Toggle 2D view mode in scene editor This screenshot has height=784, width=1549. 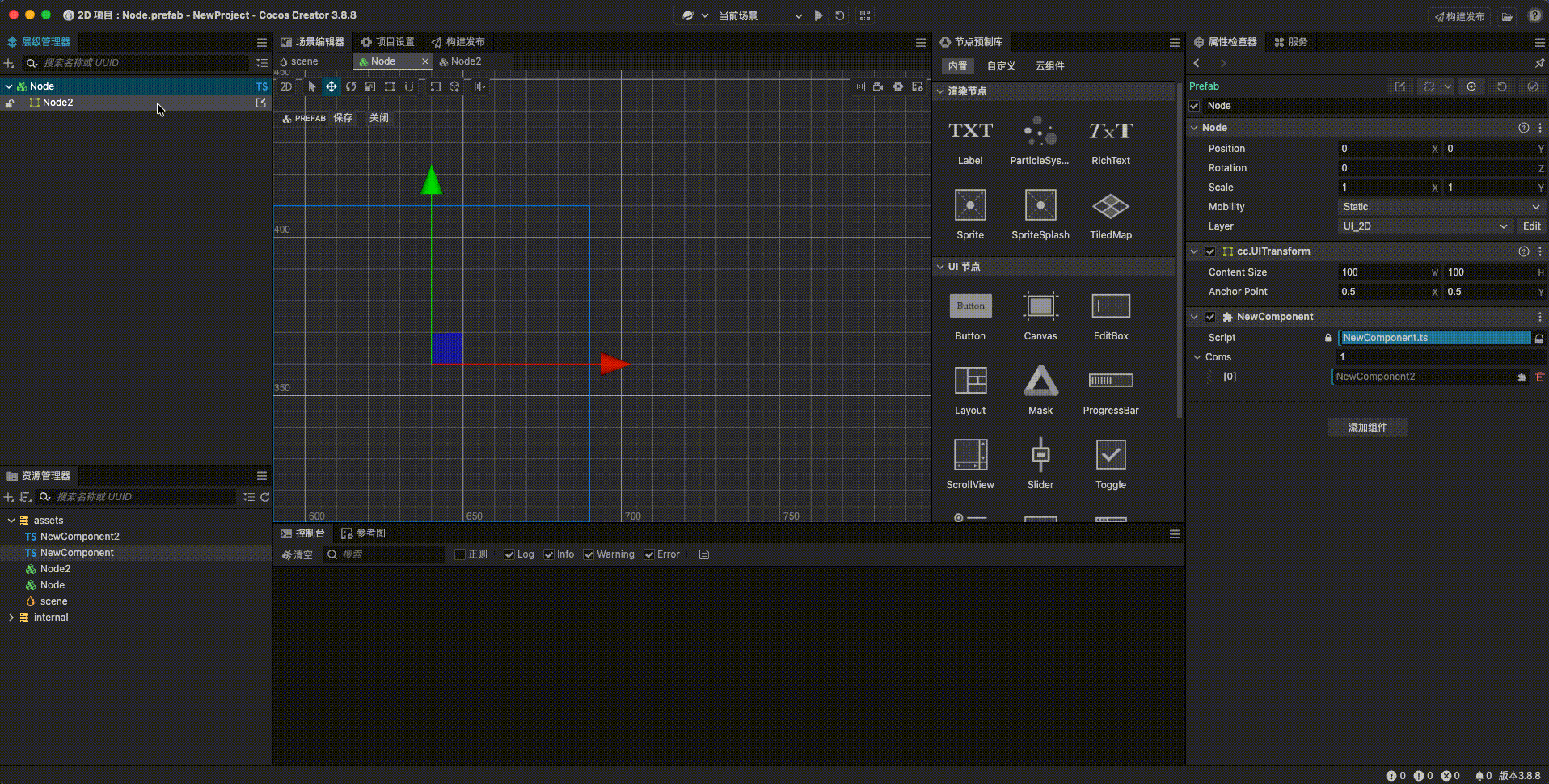(286, 86)
